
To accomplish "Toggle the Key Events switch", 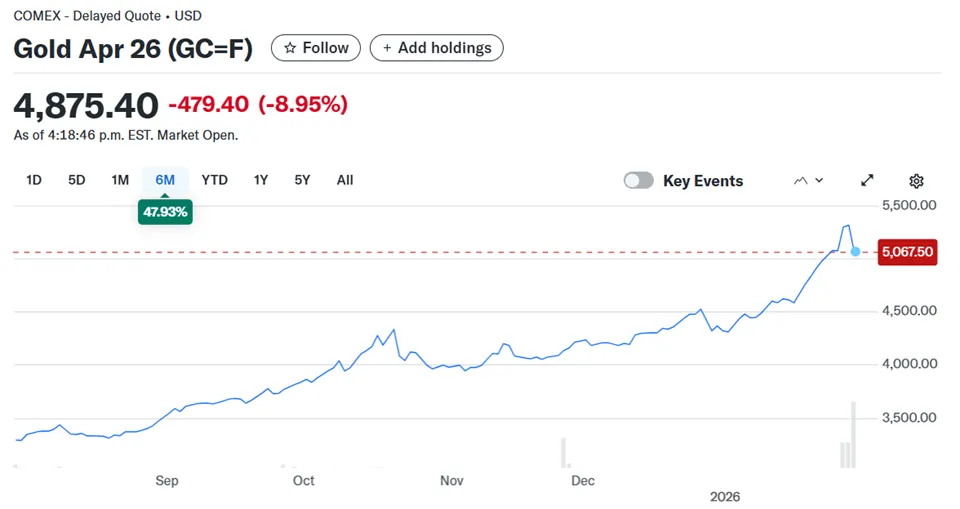I will [639, 180].
